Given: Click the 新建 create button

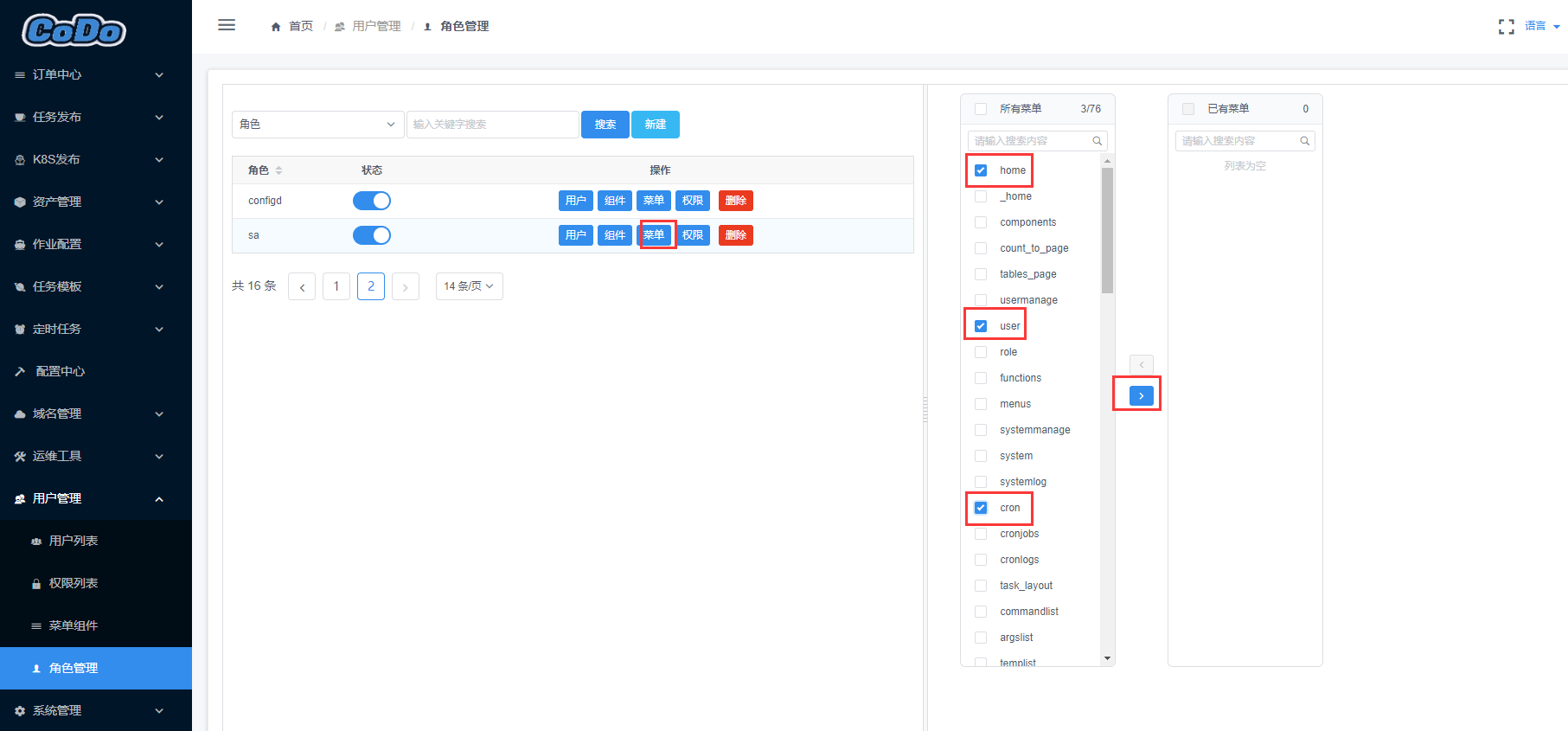Looking at the screenshot, I should click(x=656, y=125).
